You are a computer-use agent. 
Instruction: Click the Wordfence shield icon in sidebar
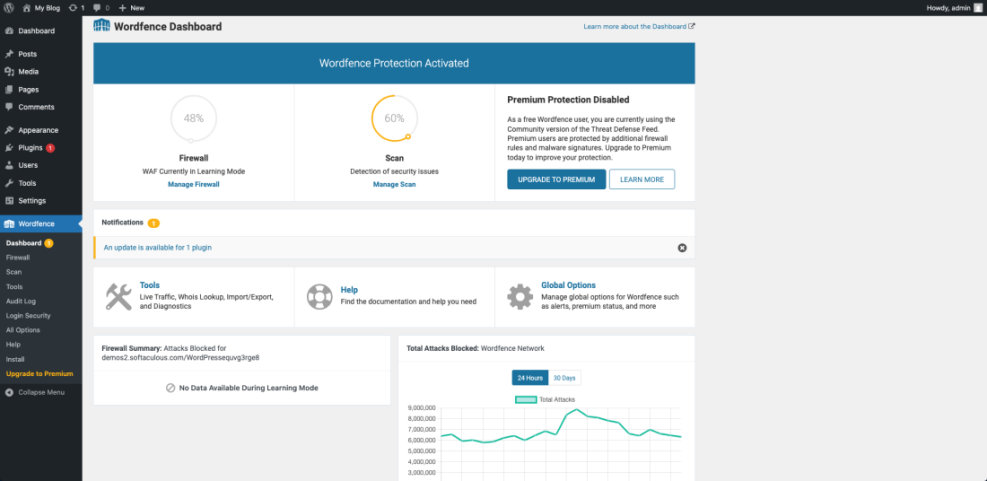[x=9, y=224]
